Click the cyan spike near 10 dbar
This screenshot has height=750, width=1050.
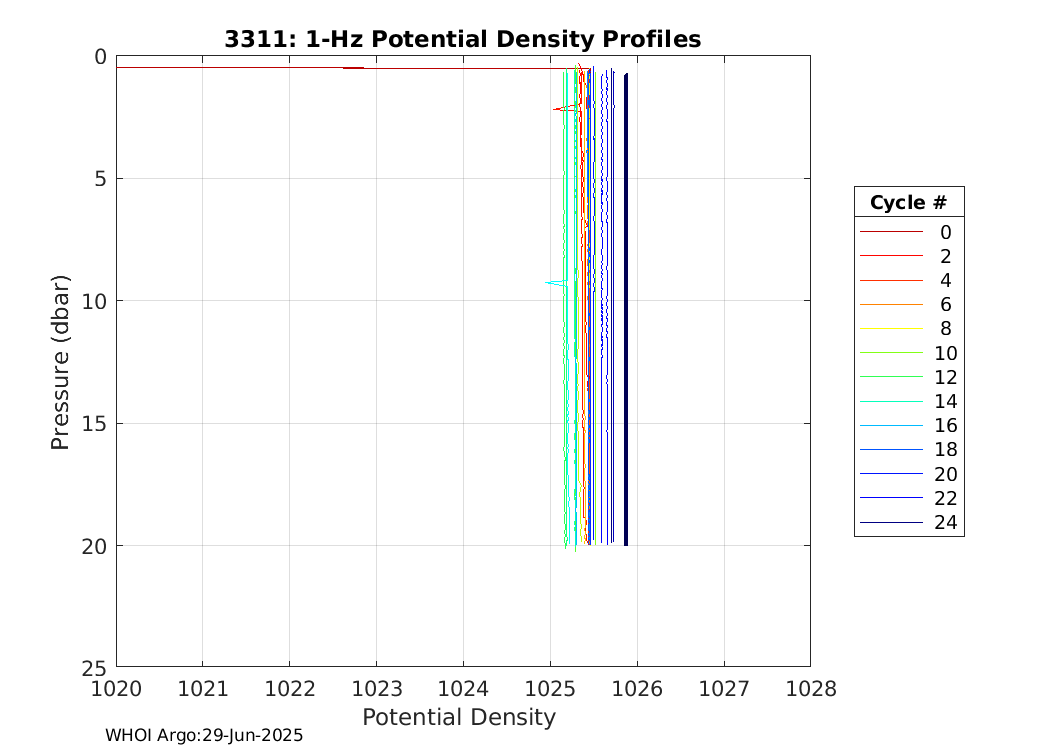click(556, 283)
